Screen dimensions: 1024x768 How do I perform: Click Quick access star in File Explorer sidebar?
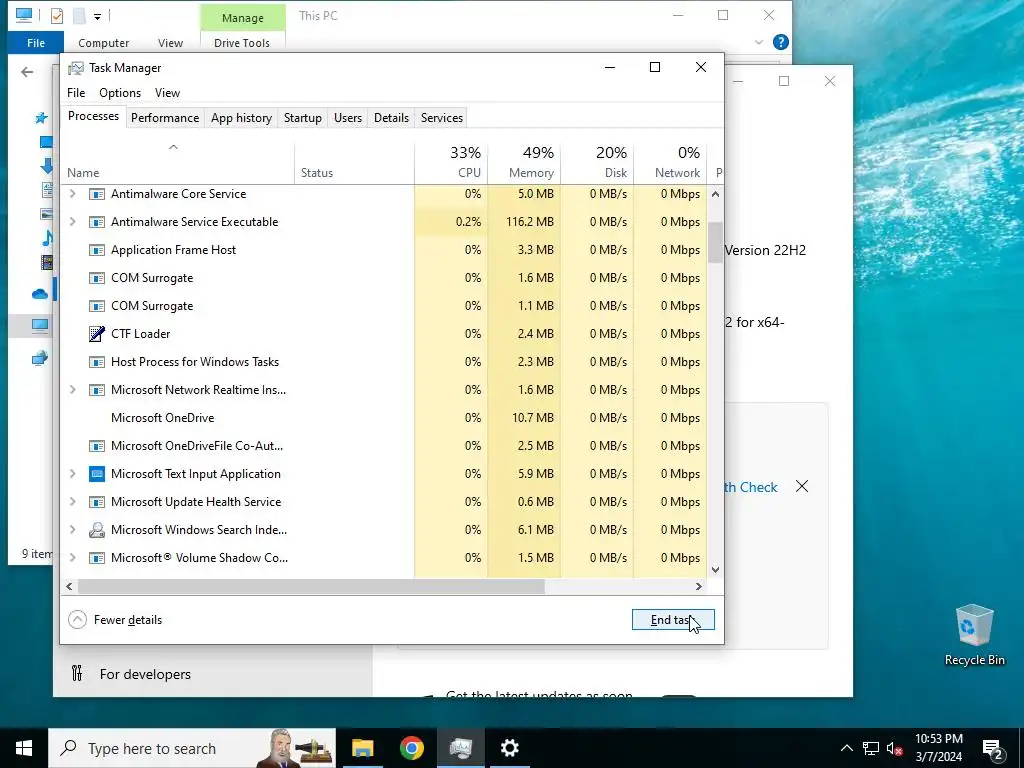click(42, 118)
